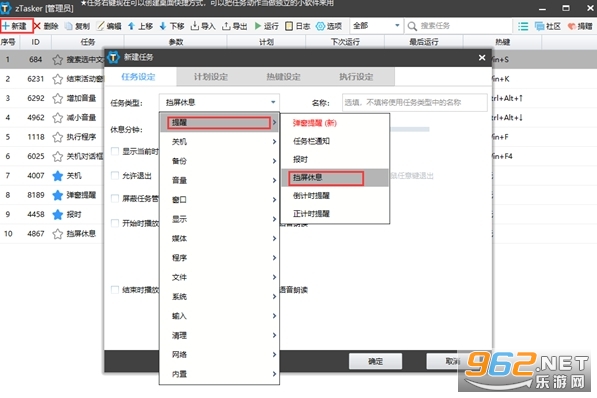This screenshot has height=398, width=597.
Task: Move task down with 下移 arrow
Action: tap(163, 26)
